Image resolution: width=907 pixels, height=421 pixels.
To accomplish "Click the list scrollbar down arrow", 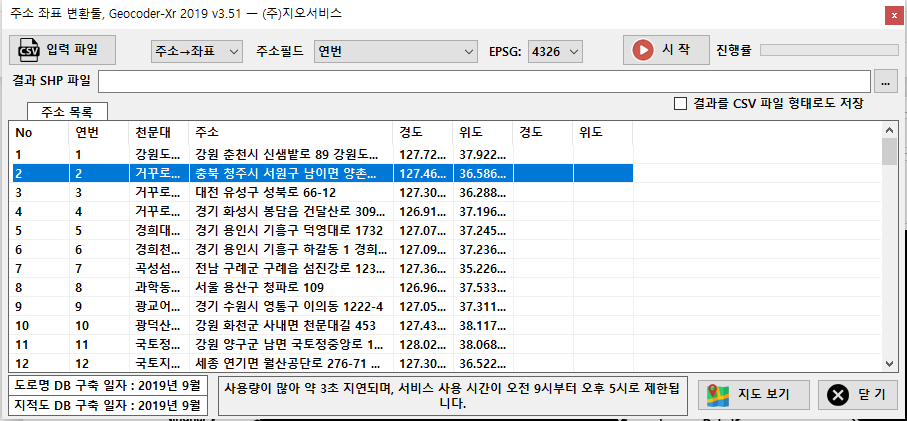I will click(x=890, y=363).
